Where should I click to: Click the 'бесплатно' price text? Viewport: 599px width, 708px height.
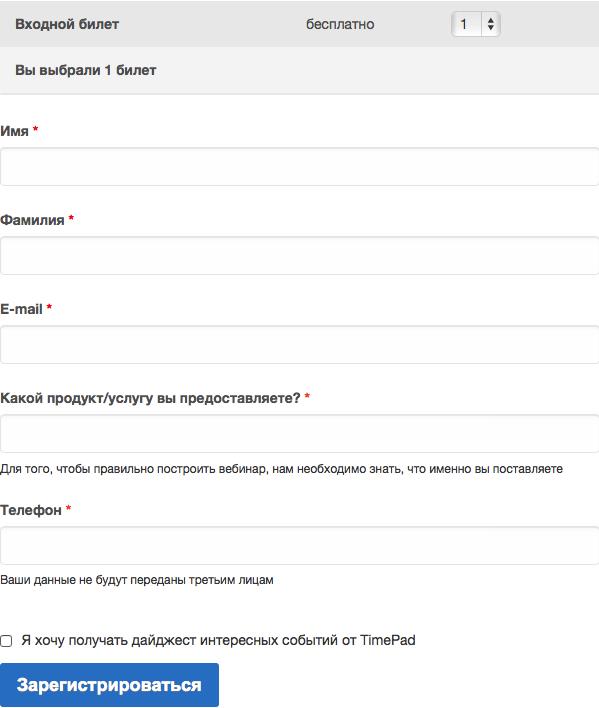click(340, 24)
